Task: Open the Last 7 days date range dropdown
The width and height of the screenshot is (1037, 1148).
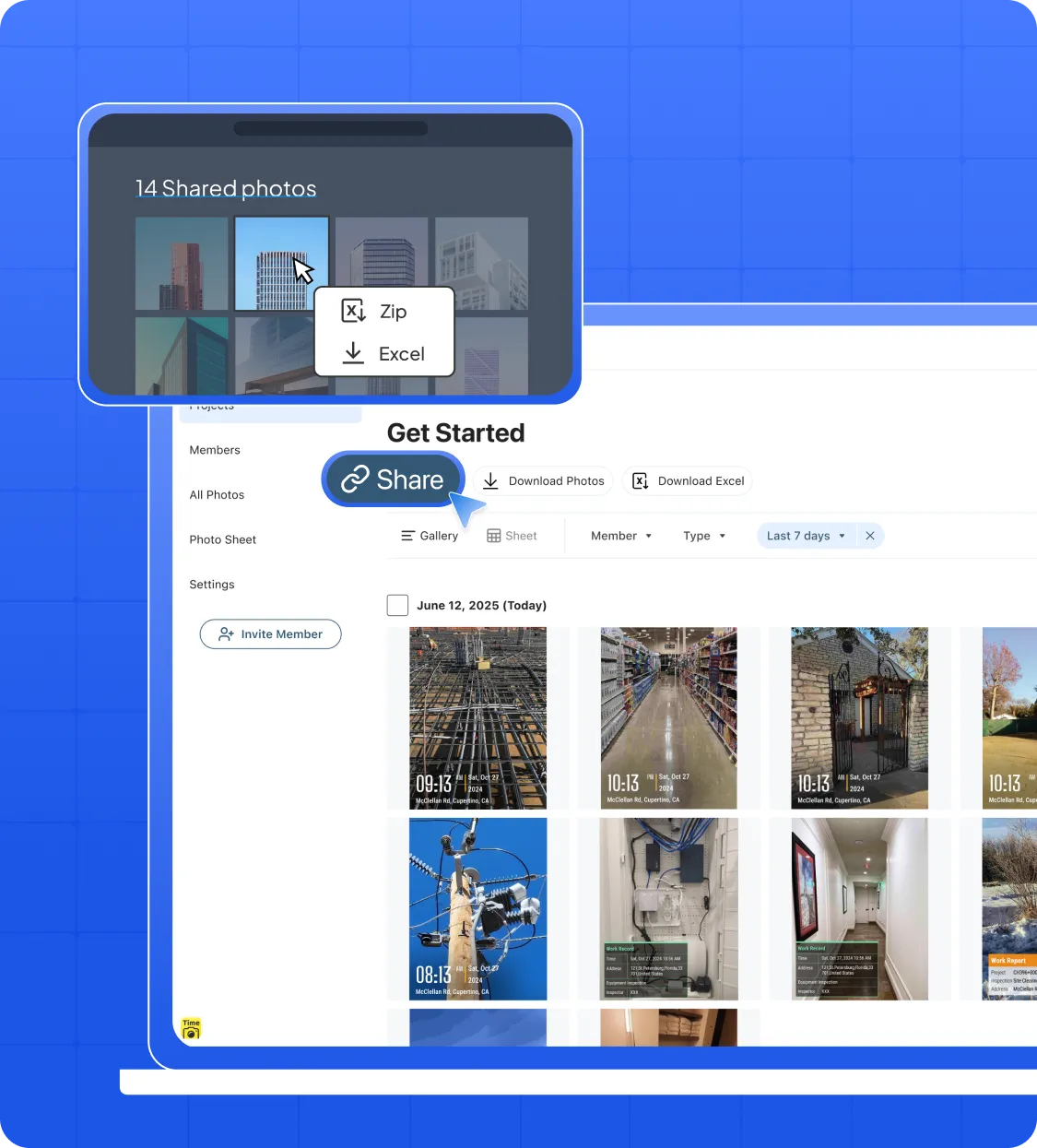Action: pos(805,535)
